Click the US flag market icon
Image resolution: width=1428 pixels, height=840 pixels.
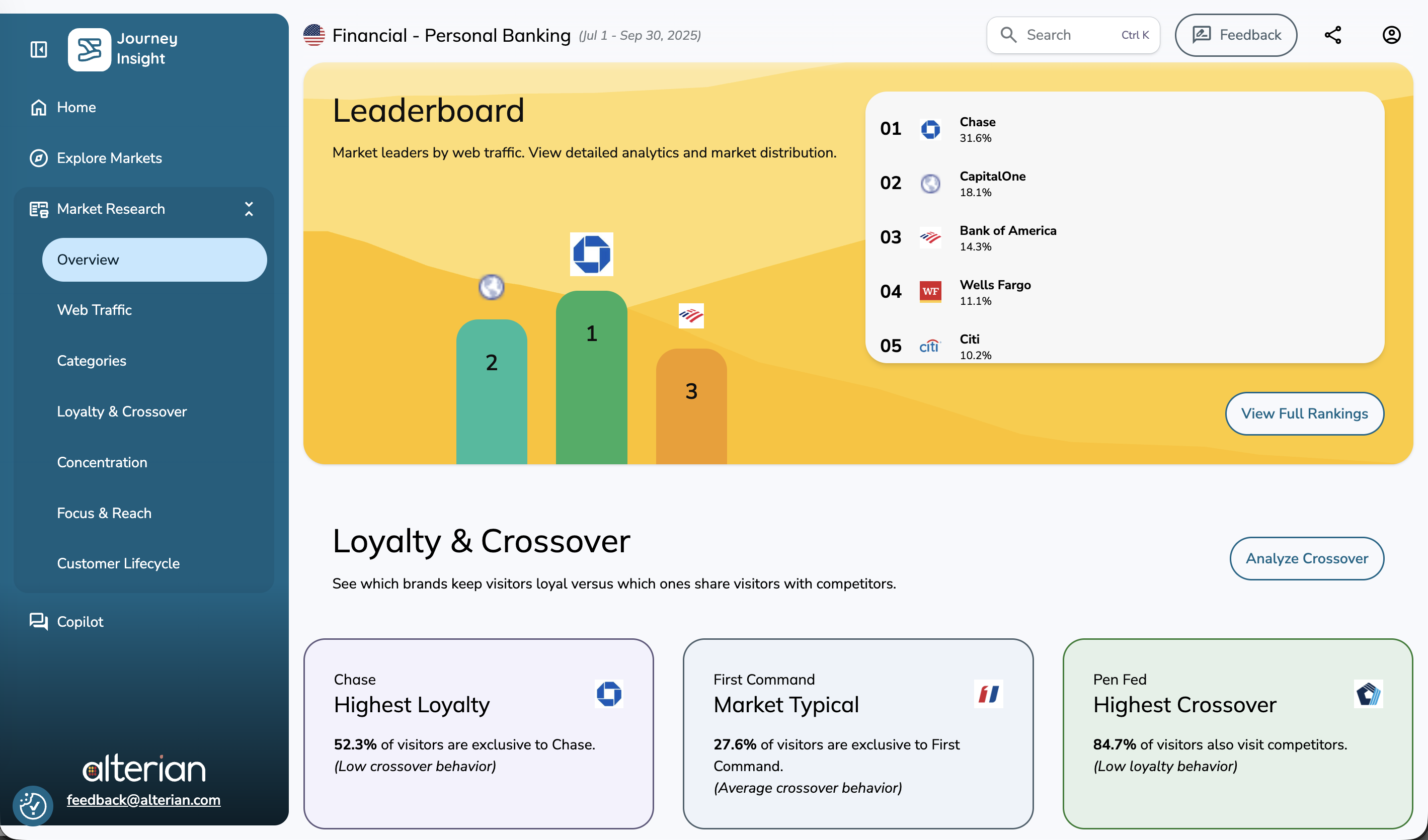314,35
